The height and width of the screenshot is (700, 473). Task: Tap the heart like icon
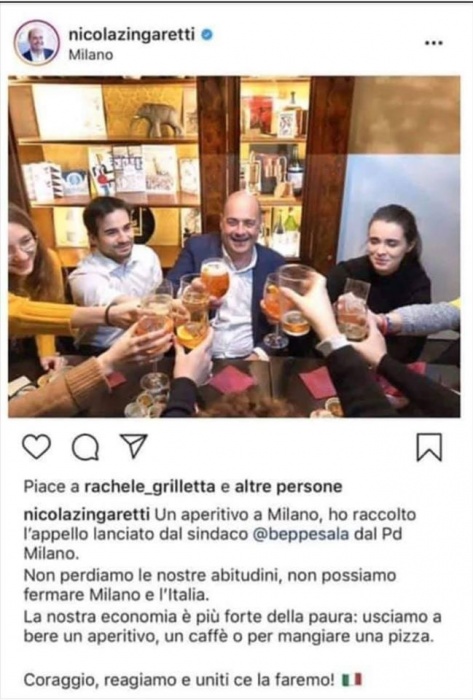pyautogui.click(x=37, y=447)
